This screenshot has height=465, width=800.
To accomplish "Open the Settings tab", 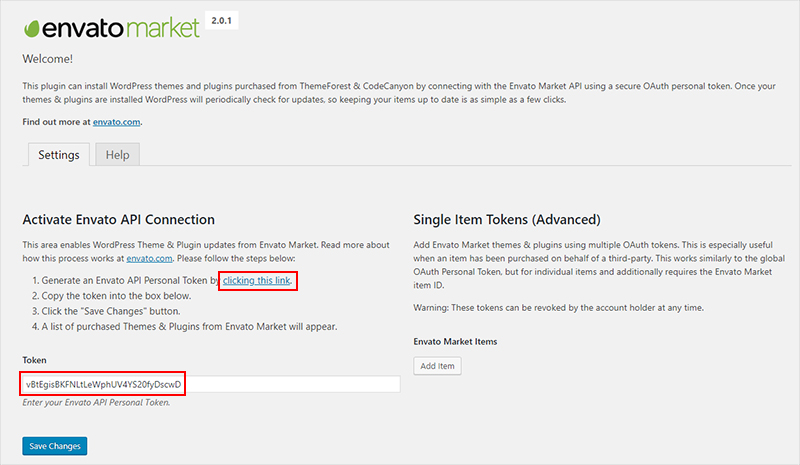I will click(59, 155).
